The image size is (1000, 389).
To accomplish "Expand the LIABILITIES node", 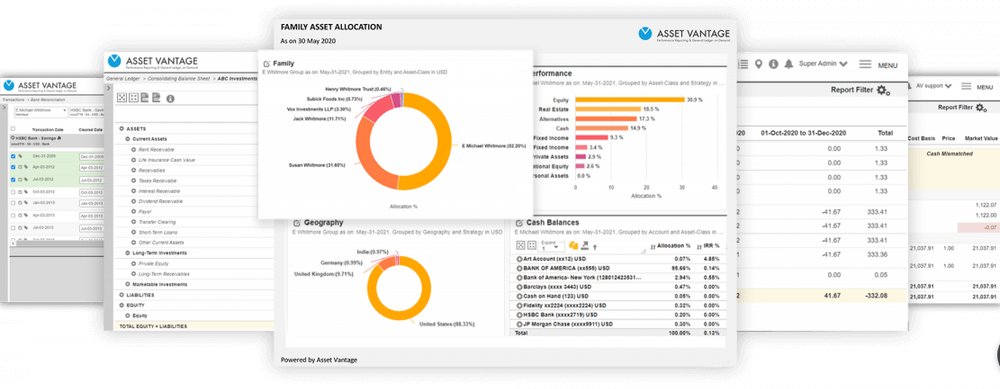I will coord(121,295).
